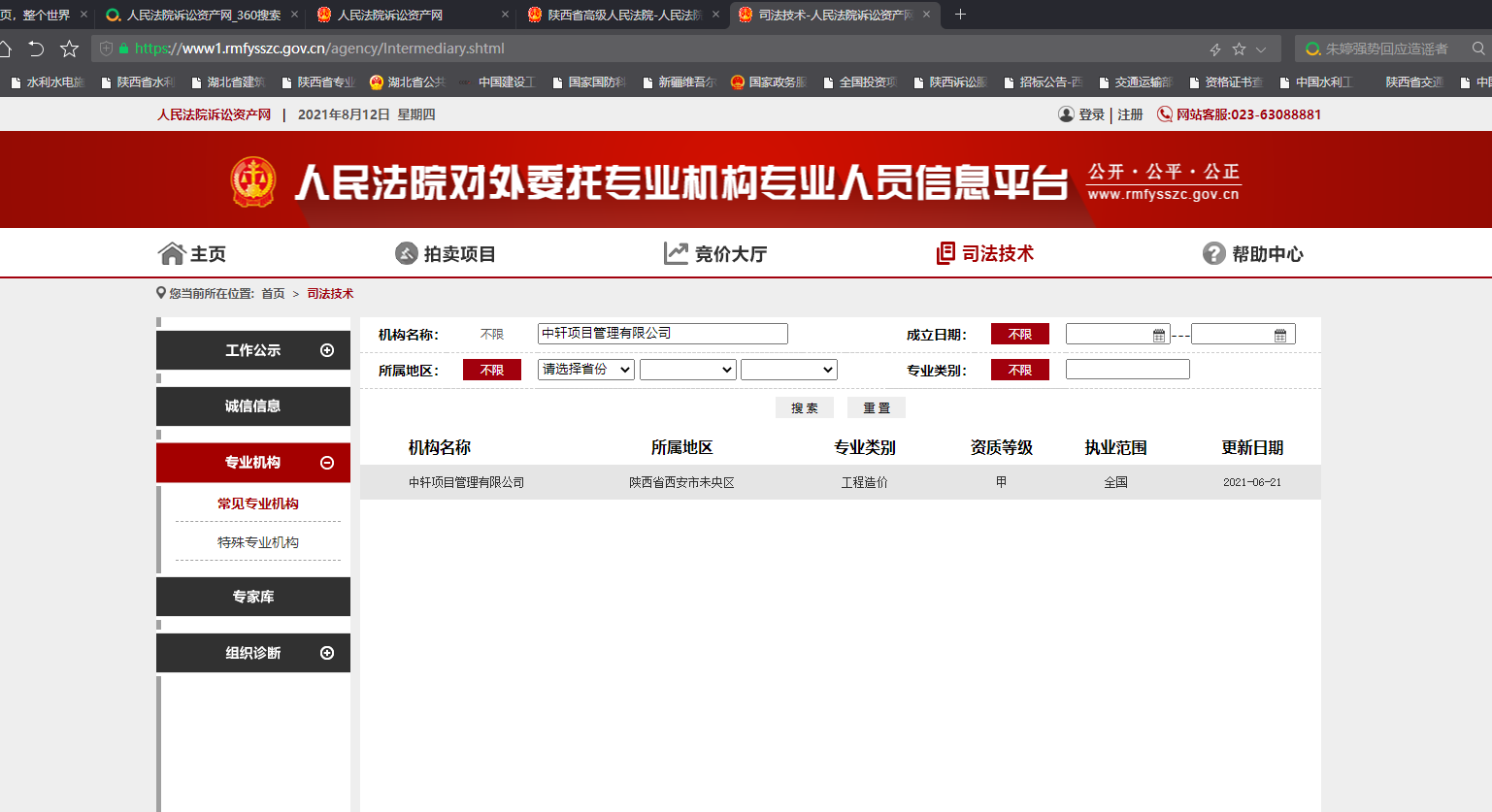The height and width of the screenshot is (812, 1492).
Task: Click the question mark icon for 帮助中心
Action: [1213, 253]
